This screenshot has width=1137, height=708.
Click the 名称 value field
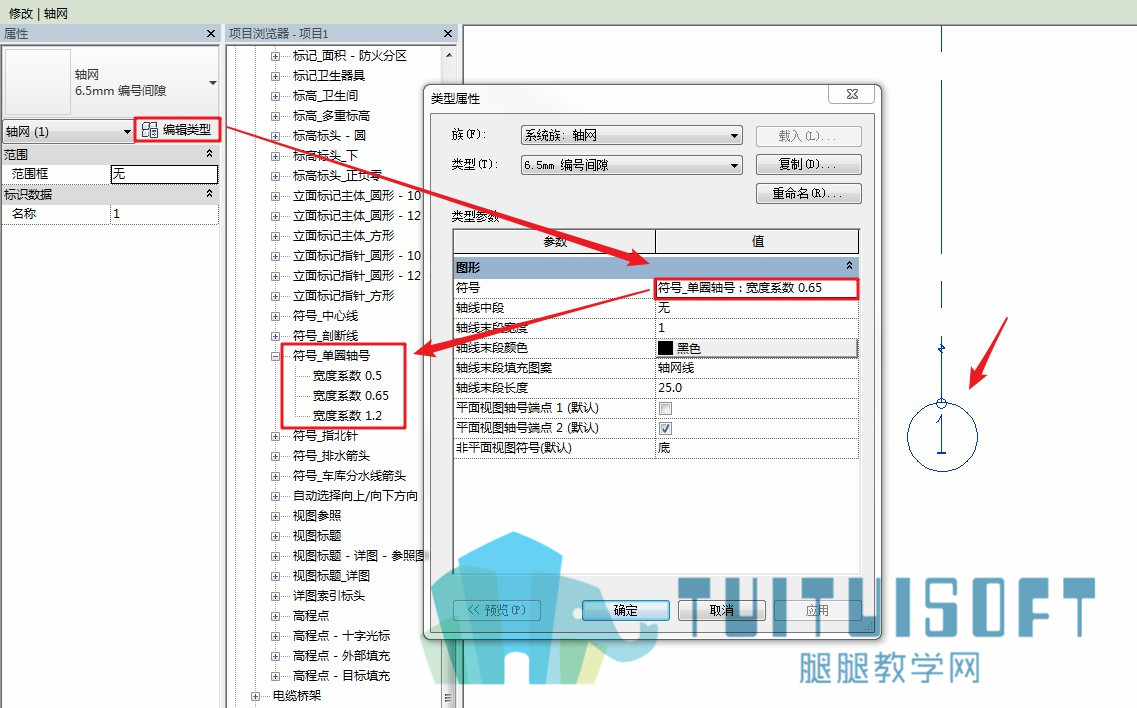[x=164, y=214]
